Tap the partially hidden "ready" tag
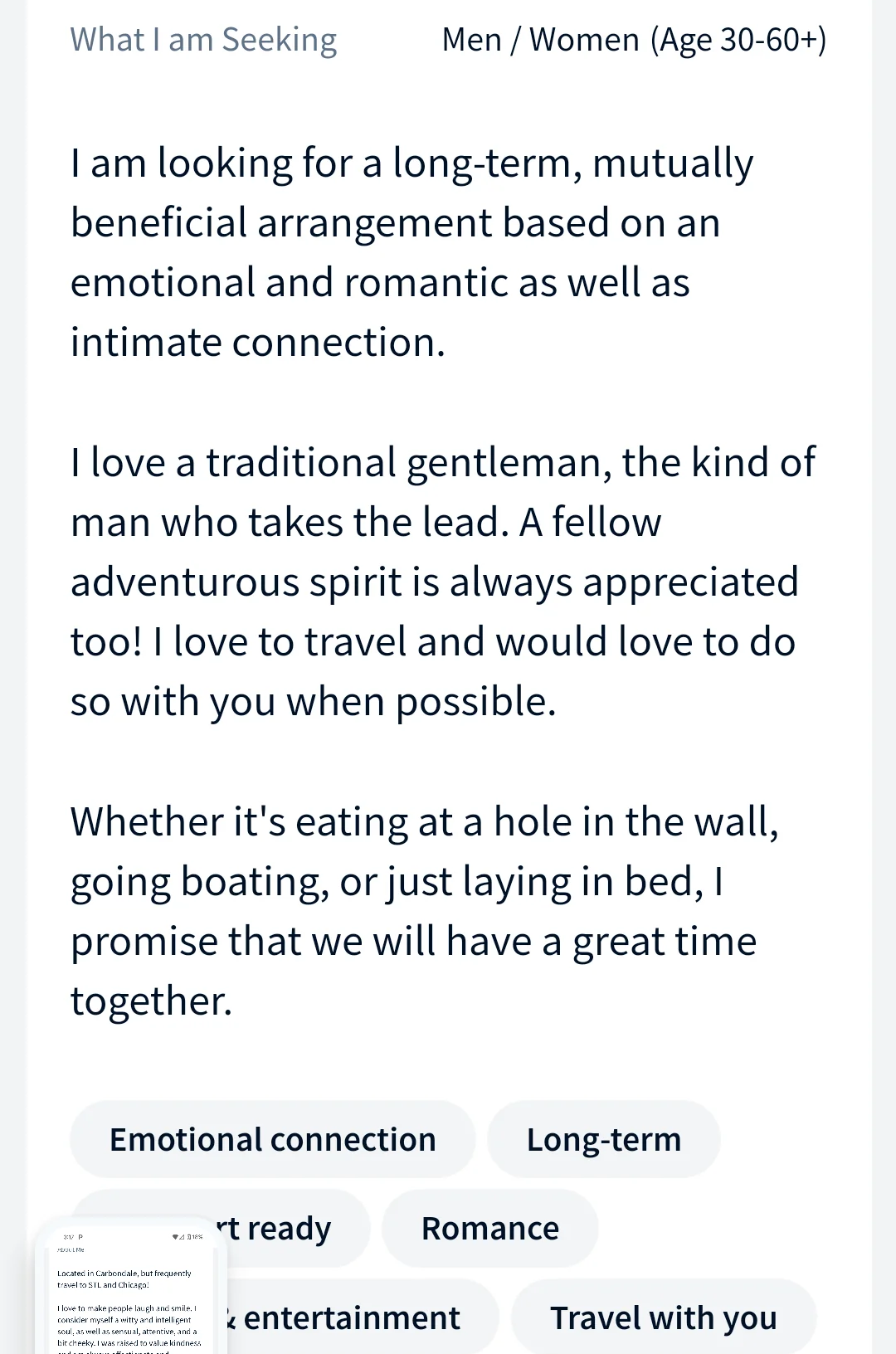The height and width of the screenshot is (1354, 896). [x=290, y=1229]
